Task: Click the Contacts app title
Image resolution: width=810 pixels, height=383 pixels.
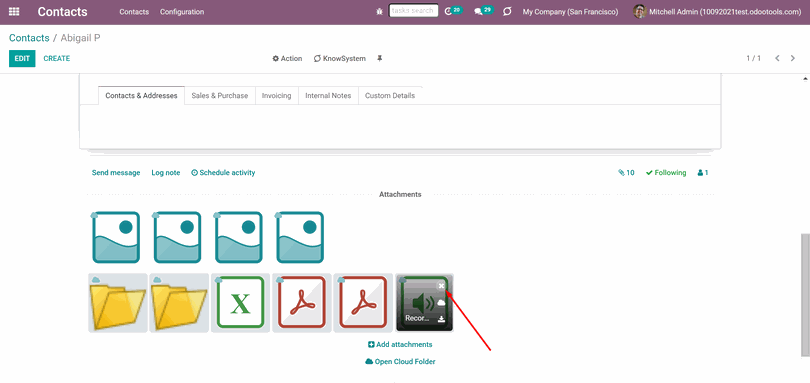Action: pos(63,11)
